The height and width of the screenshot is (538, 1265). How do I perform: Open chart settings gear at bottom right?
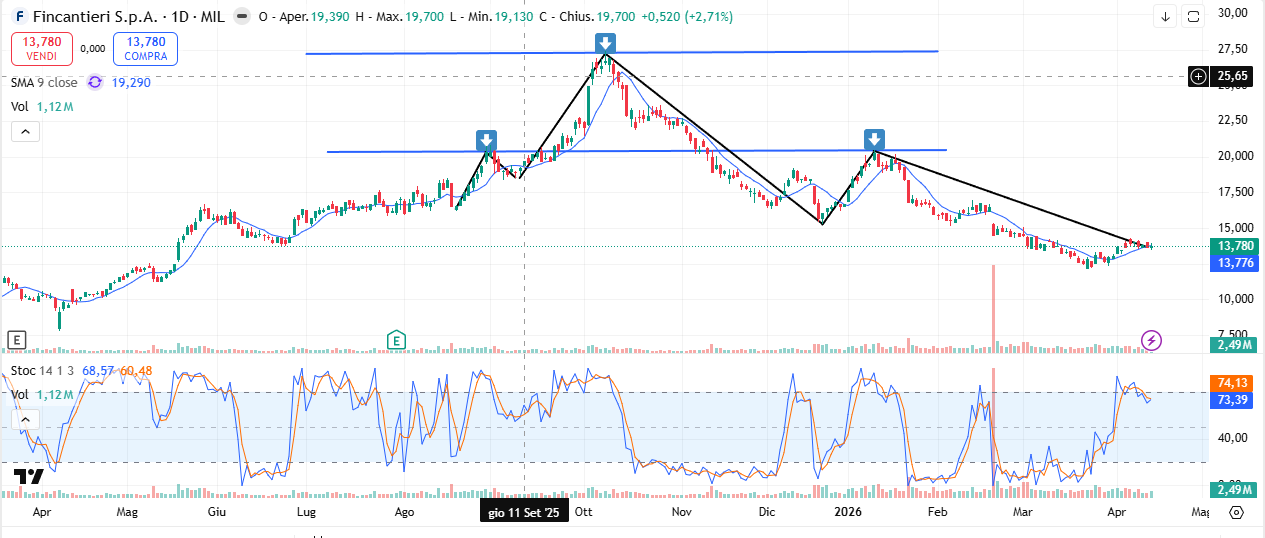(1236, 512)
